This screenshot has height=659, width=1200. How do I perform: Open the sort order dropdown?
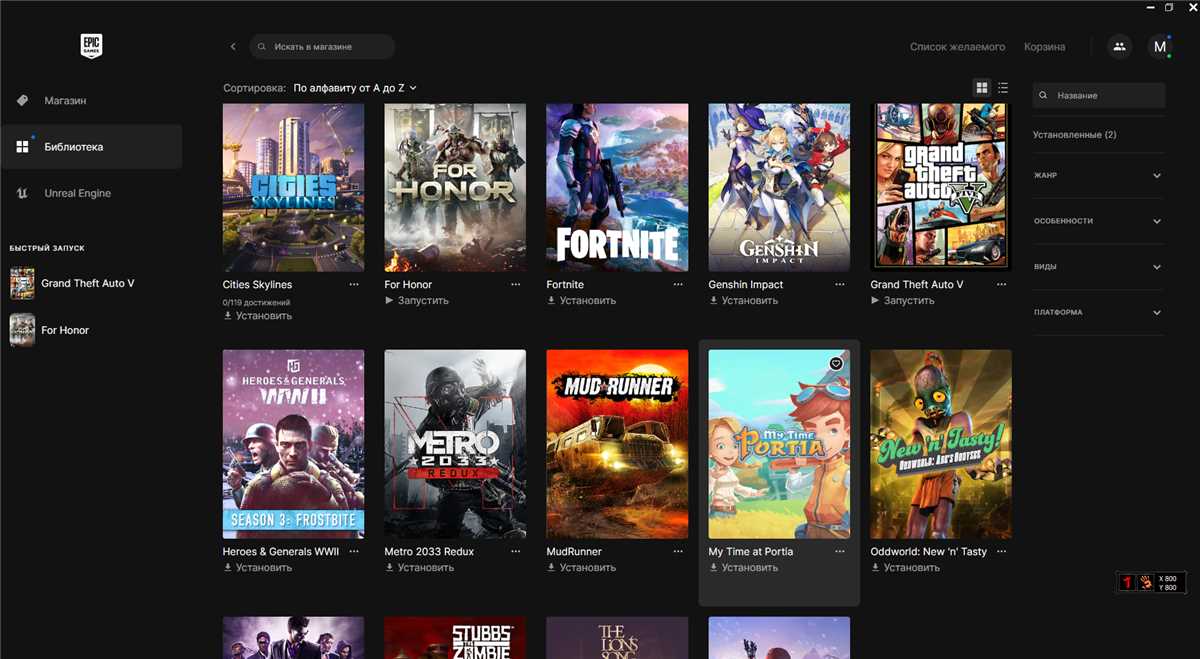(x=355, y=88)
